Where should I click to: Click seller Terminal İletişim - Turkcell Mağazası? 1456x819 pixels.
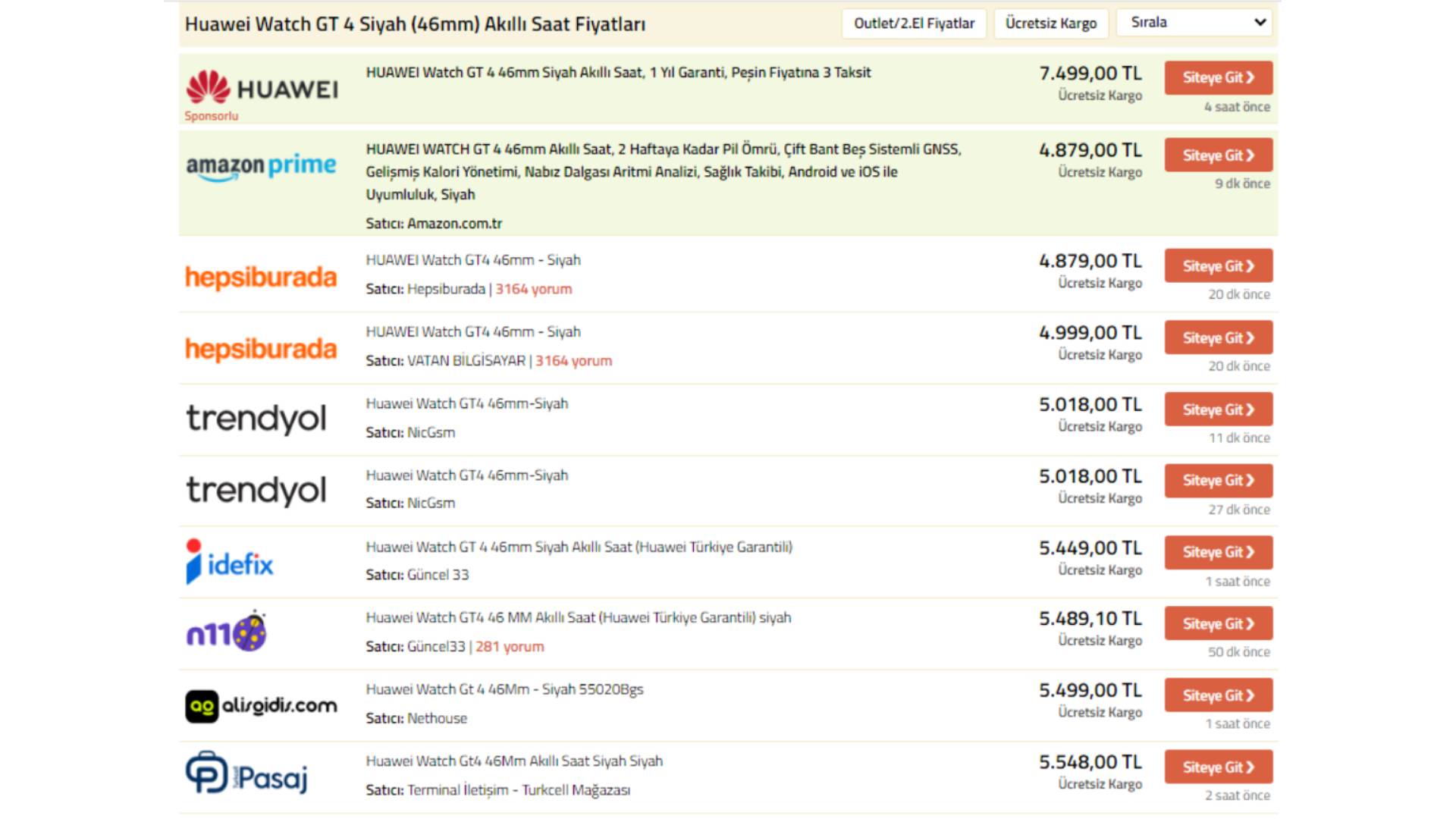point(519,790)
